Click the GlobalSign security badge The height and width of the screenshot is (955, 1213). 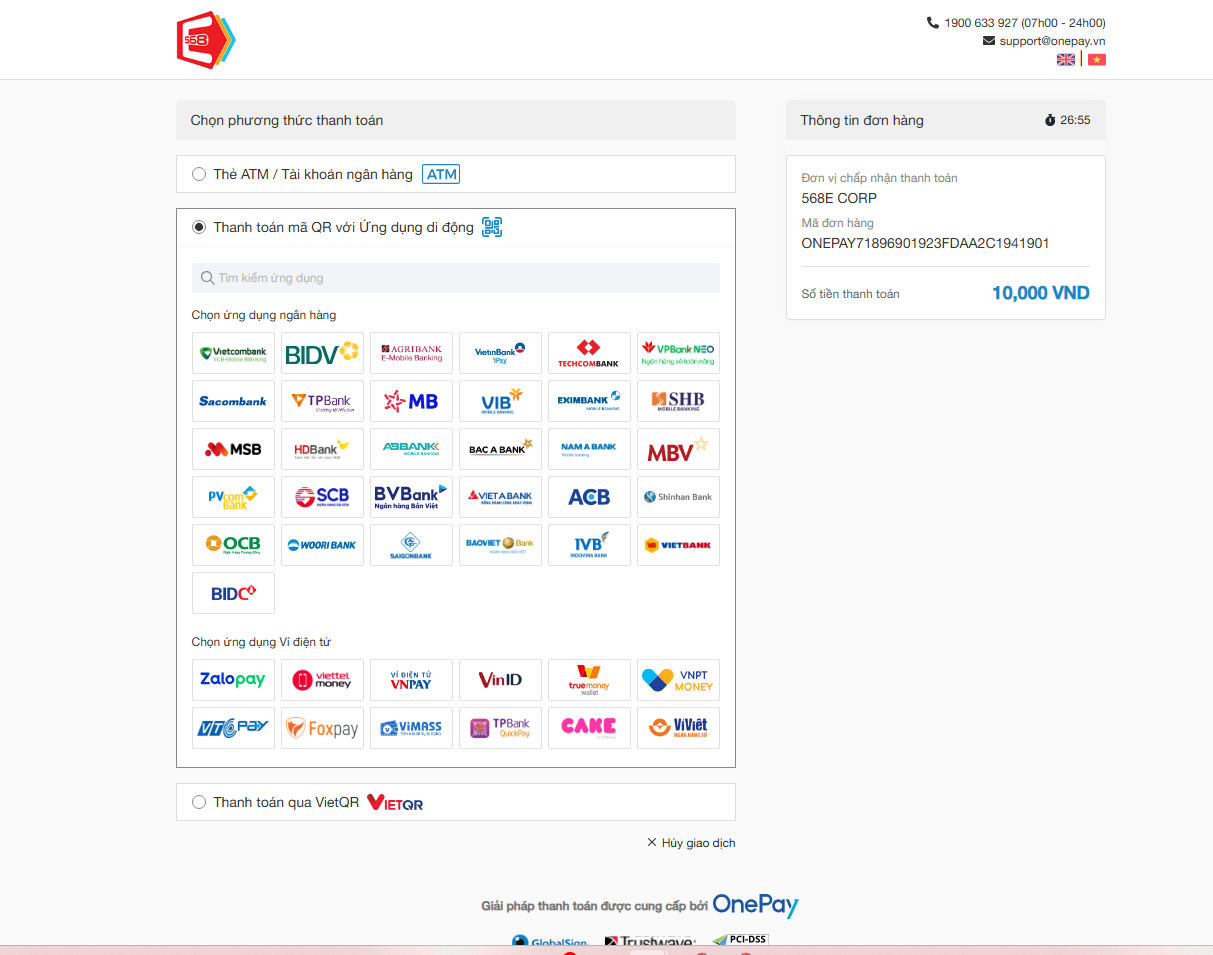549,942
